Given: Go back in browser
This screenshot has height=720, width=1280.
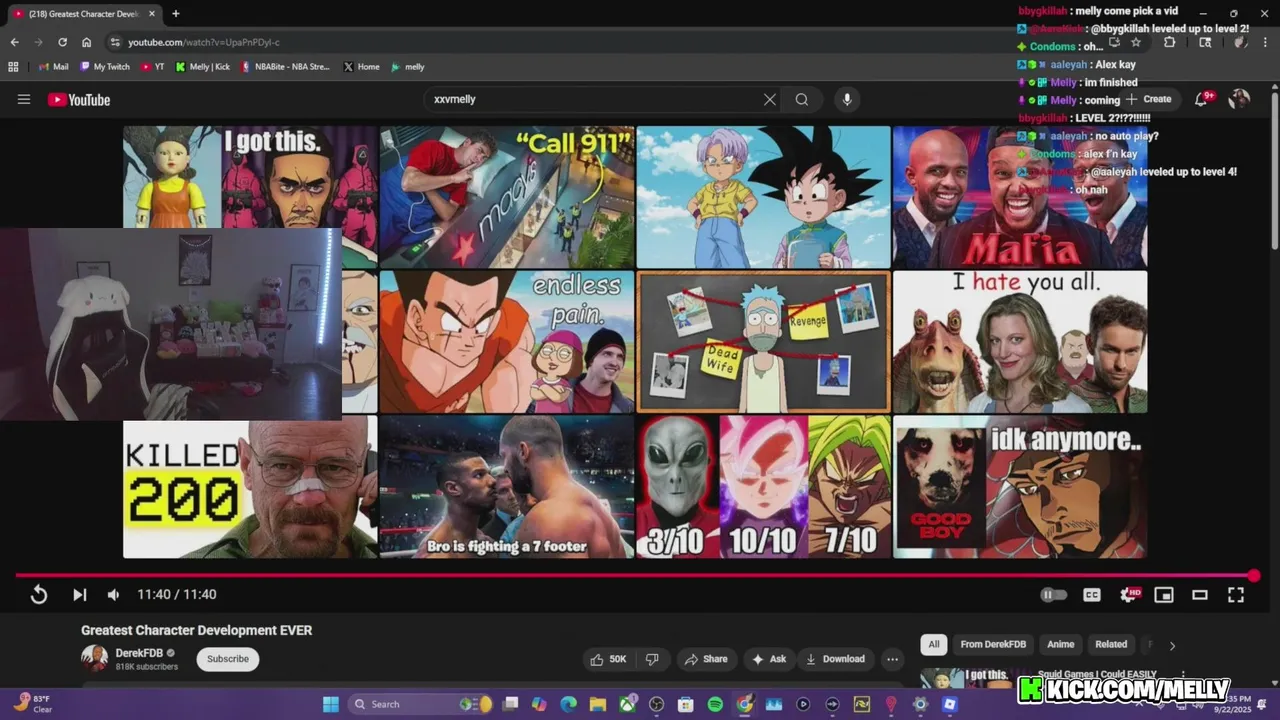Looking at the screenshot, I should [x=14, y=42].
